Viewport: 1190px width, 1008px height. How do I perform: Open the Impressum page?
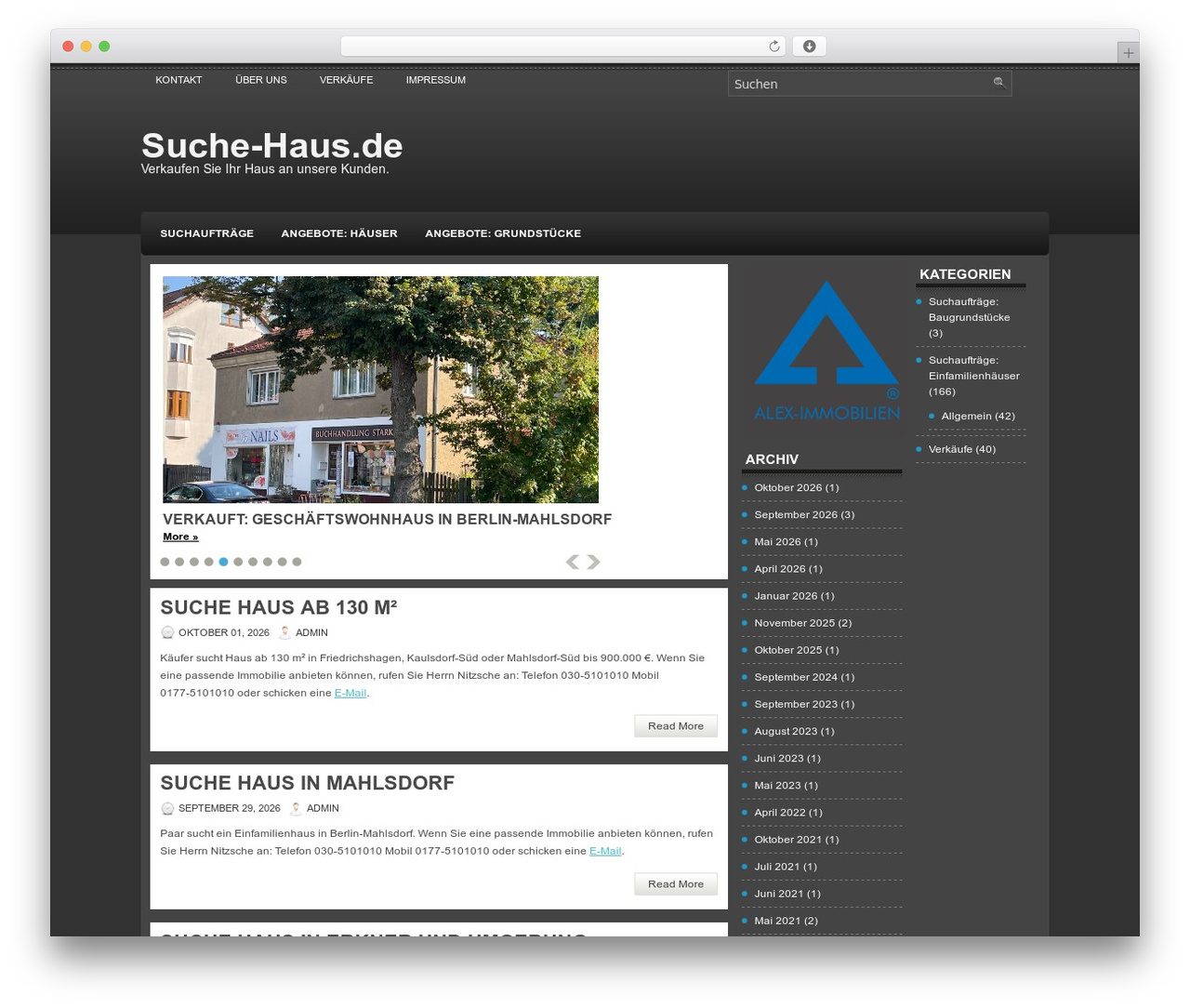436,80
